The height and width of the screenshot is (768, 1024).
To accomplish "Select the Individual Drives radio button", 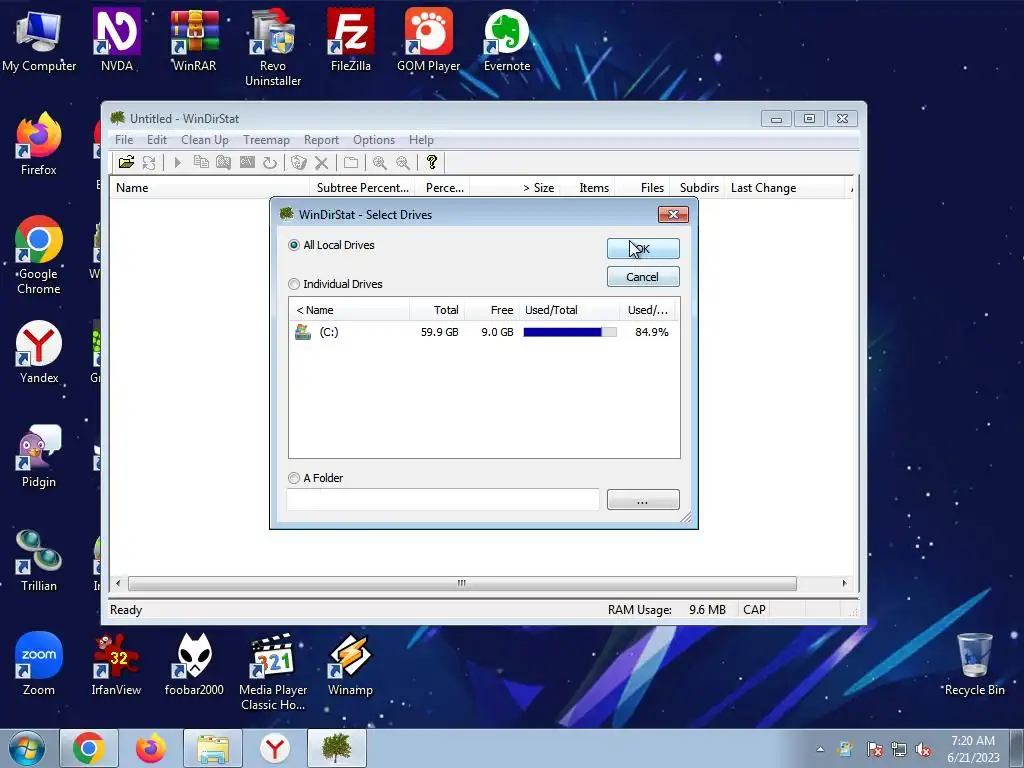I will click(x=294, y=284).
